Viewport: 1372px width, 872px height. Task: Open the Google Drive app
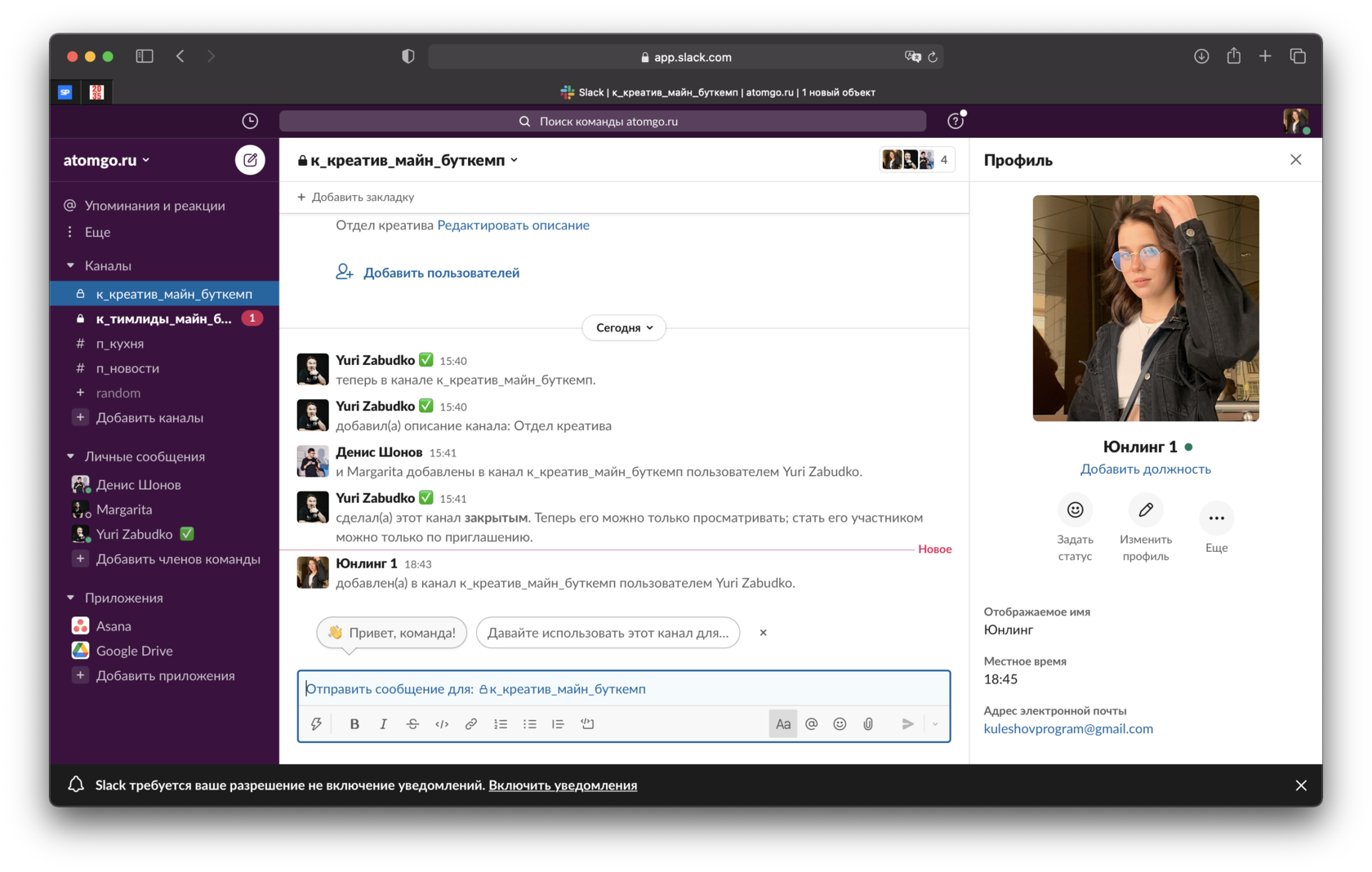[x=164, y=651]
